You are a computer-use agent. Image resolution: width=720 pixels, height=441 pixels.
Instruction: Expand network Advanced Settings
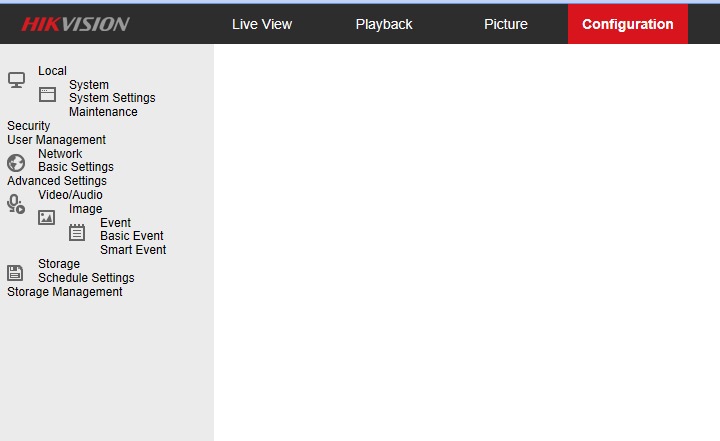(57, 181)
